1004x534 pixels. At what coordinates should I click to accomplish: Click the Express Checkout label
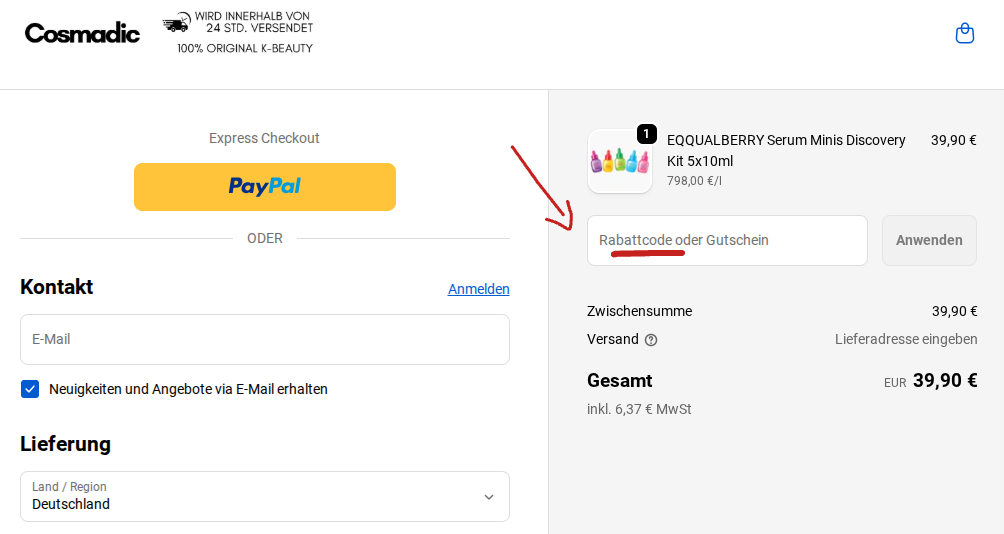click(x=264, y=138)
